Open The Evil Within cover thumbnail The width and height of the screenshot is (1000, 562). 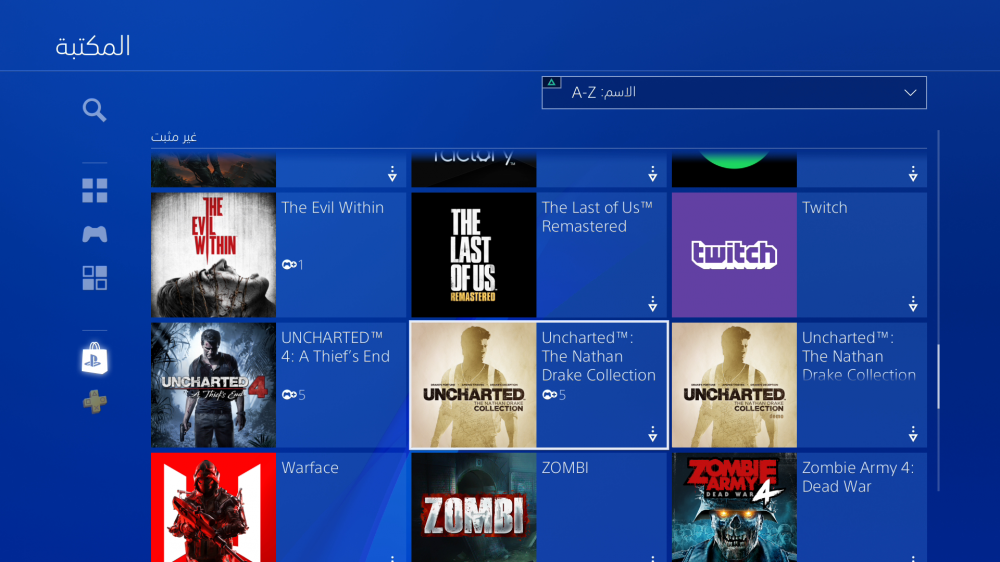[x=214, y=255]
